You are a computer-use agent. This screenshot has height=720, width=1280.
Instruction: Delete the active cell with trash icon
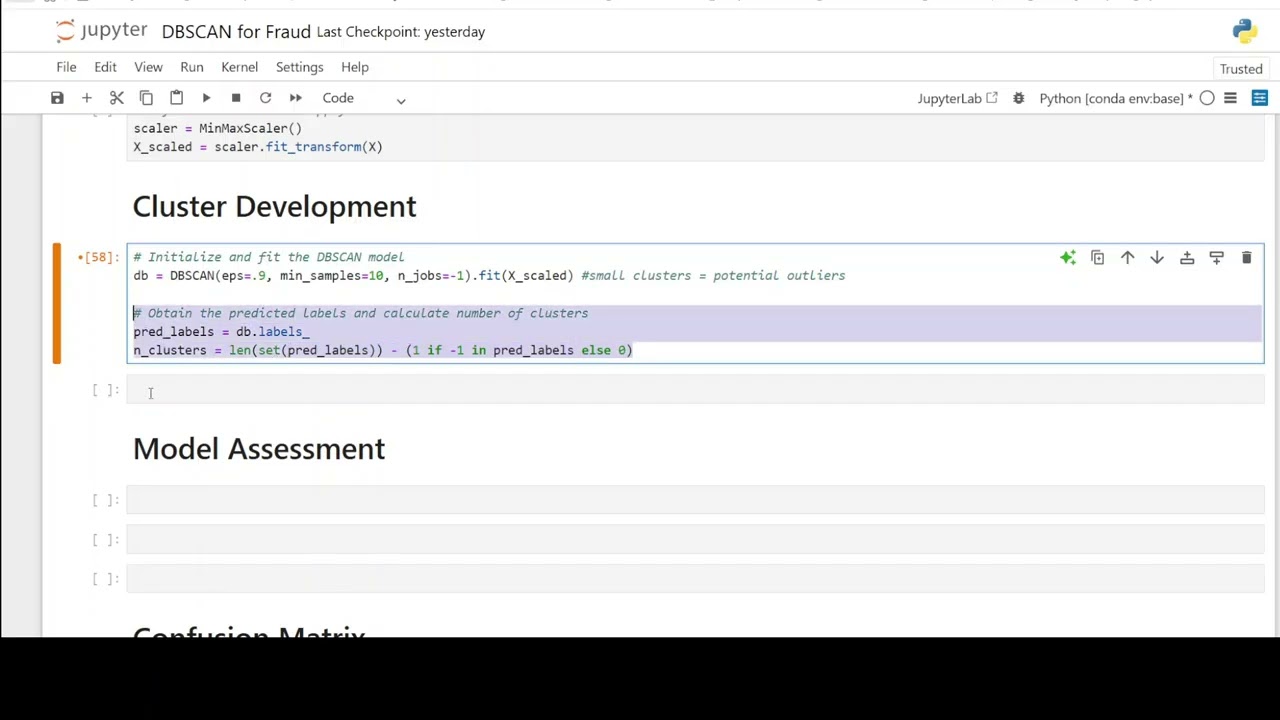[x=1246, y=258]
